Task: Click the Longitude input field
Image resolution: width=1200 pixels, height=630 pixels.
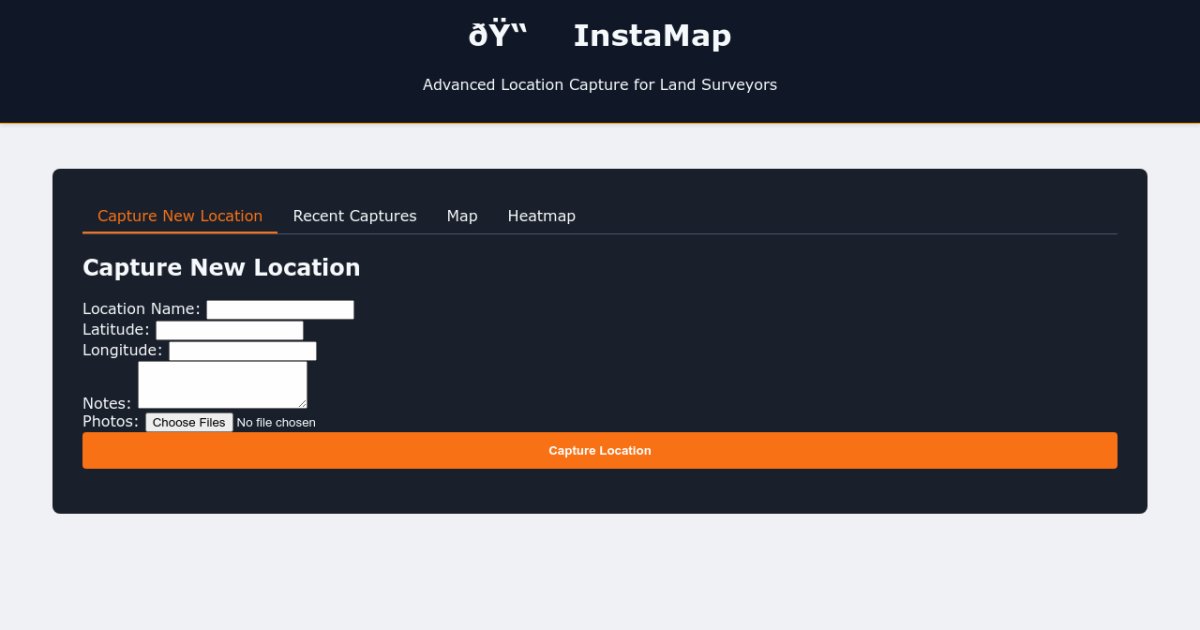Action: (243, 350)
